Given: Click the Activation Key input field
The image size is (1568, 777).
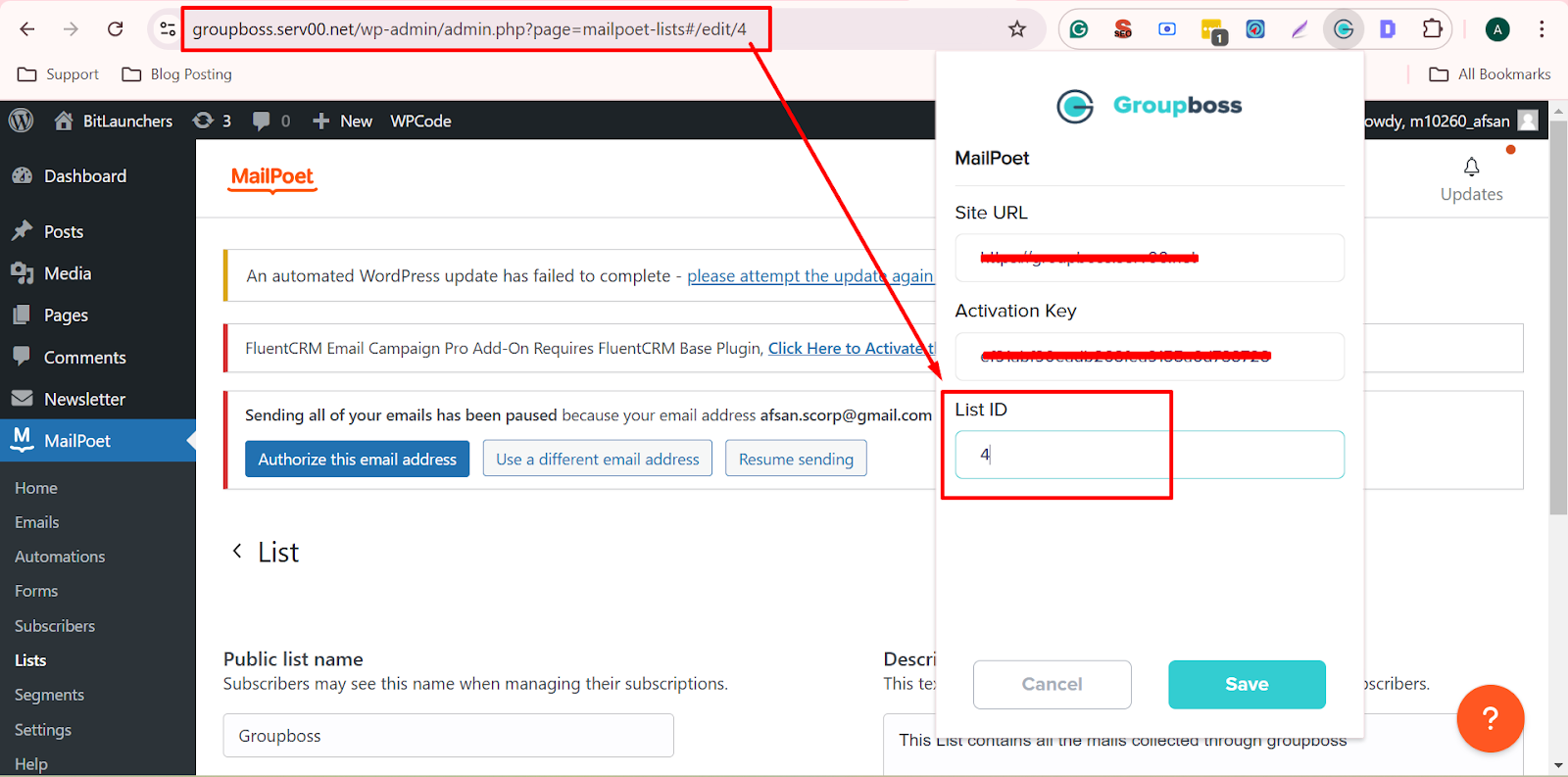Looking at the screenshot, I should (x=1150, y=356).
